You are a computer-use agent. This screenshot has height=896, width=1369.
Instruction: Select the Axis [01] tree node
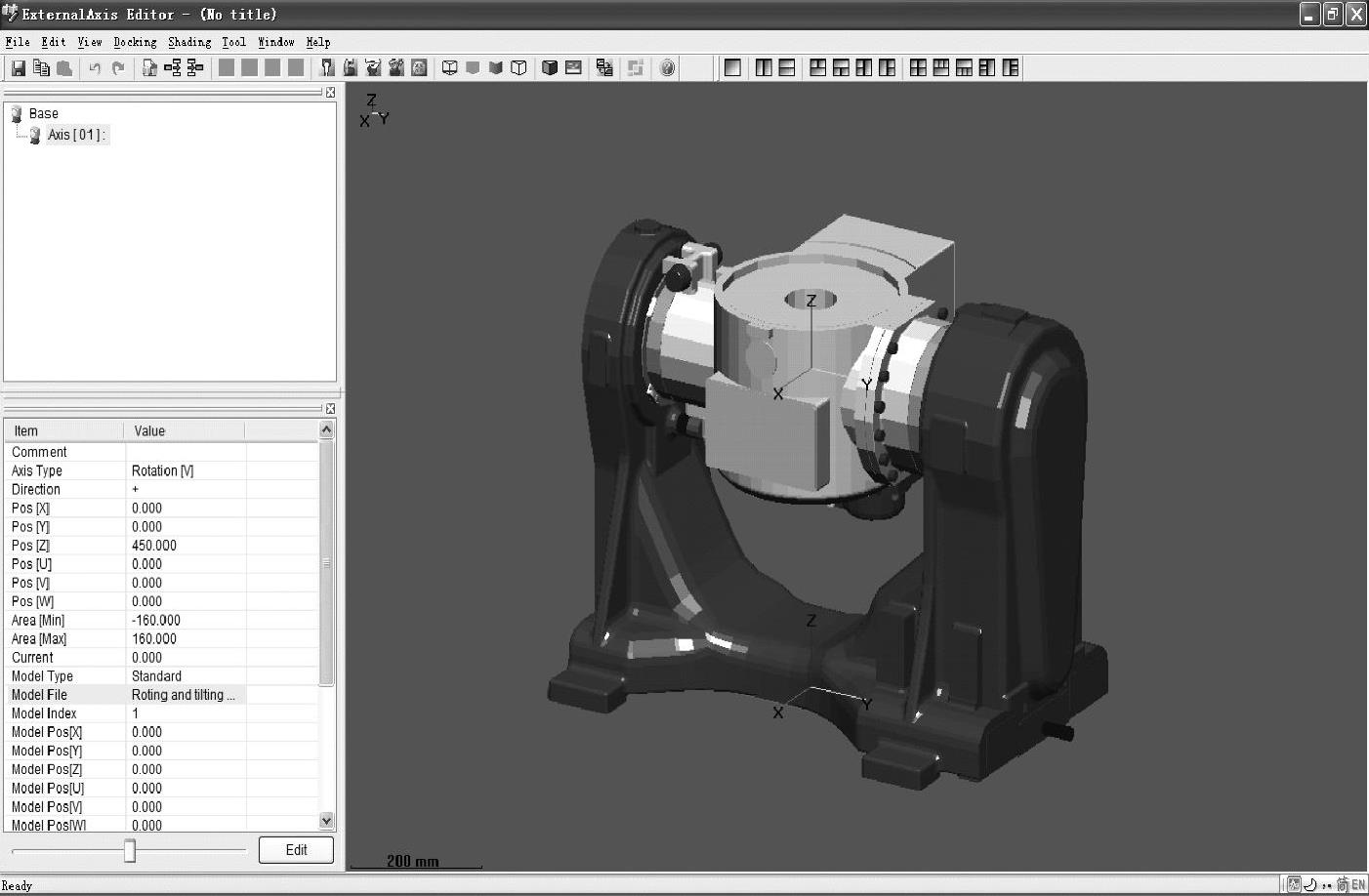[75, 135]
